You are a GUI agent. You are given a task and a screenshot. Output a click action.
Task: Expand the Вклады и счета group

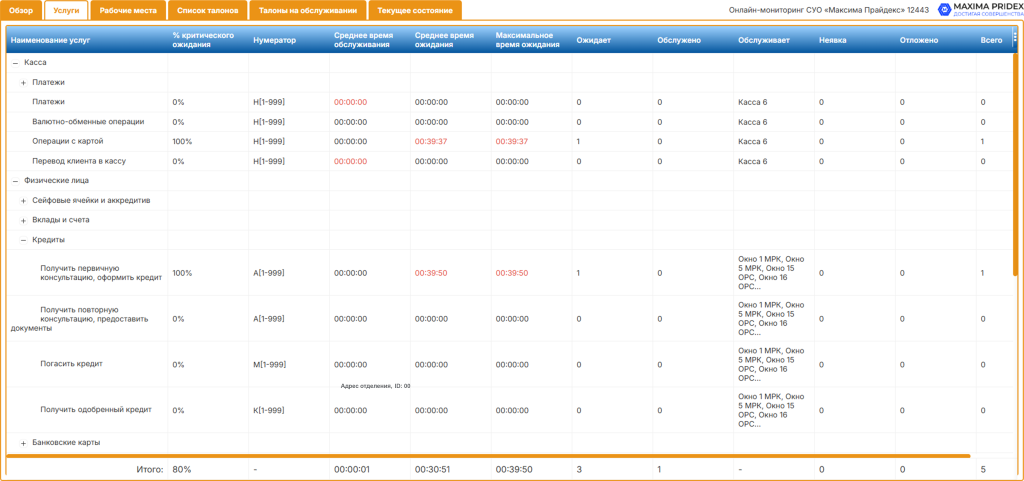click(24, 221)
